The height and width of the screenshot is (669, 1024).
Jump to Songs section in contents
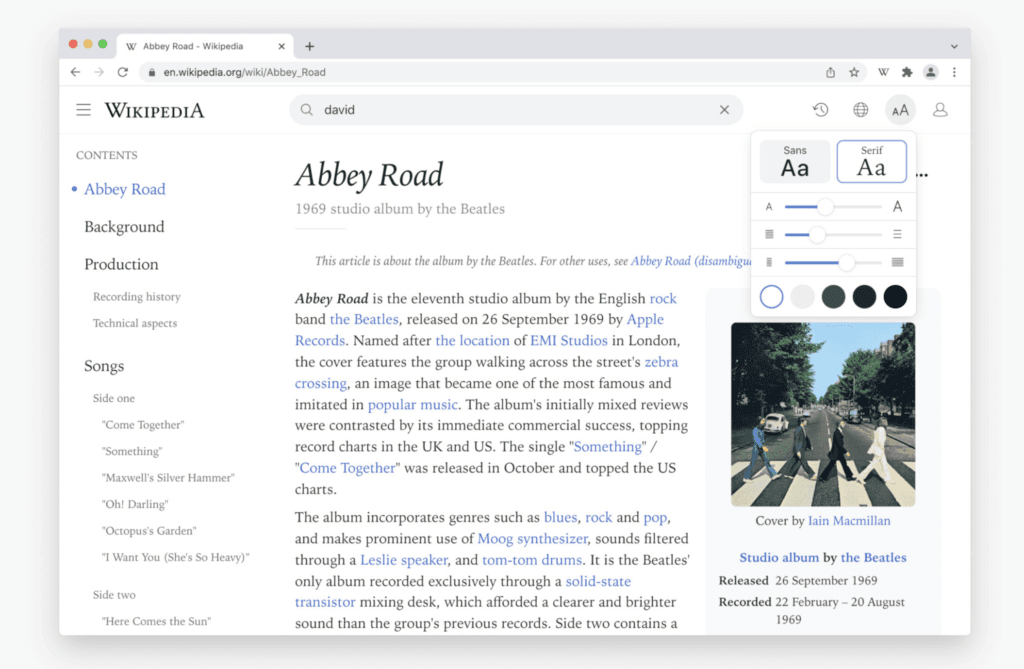point(104,367)
